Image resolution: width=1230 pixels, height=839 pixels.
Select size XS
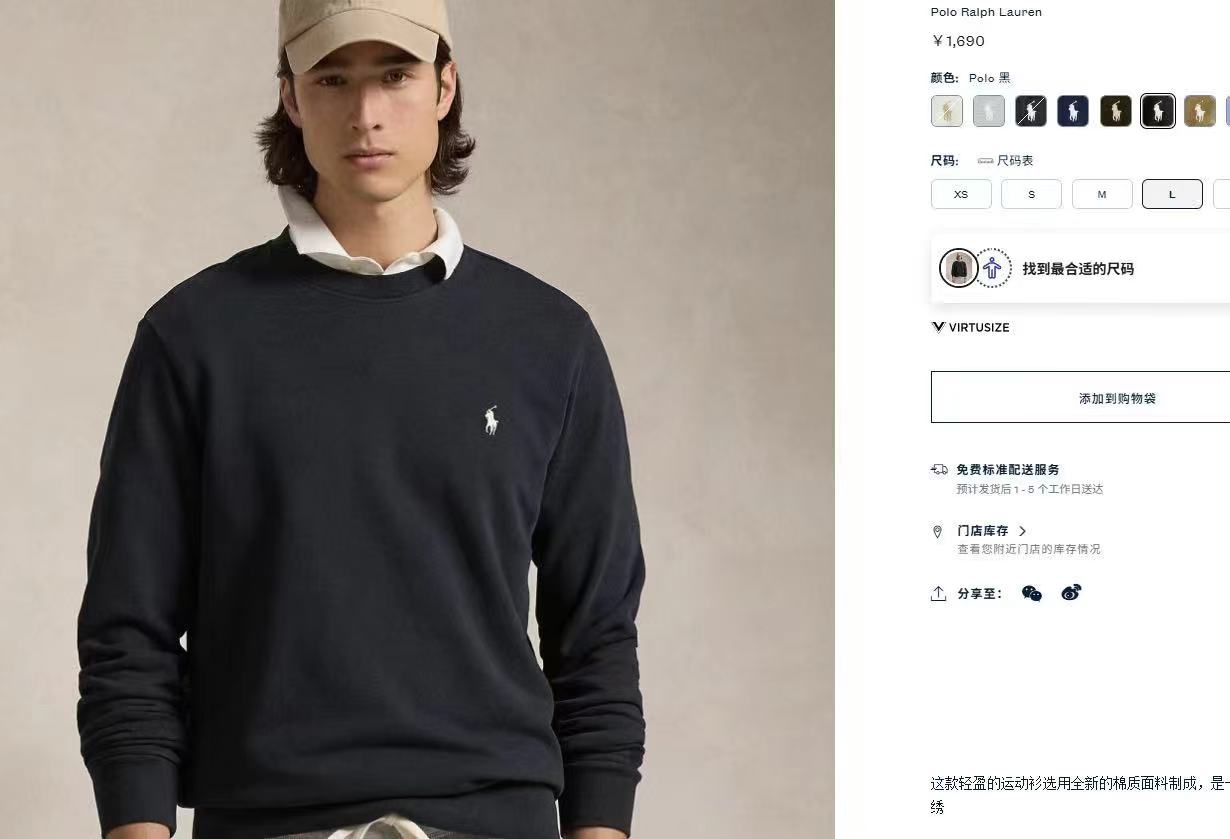(x=961, y=194)
